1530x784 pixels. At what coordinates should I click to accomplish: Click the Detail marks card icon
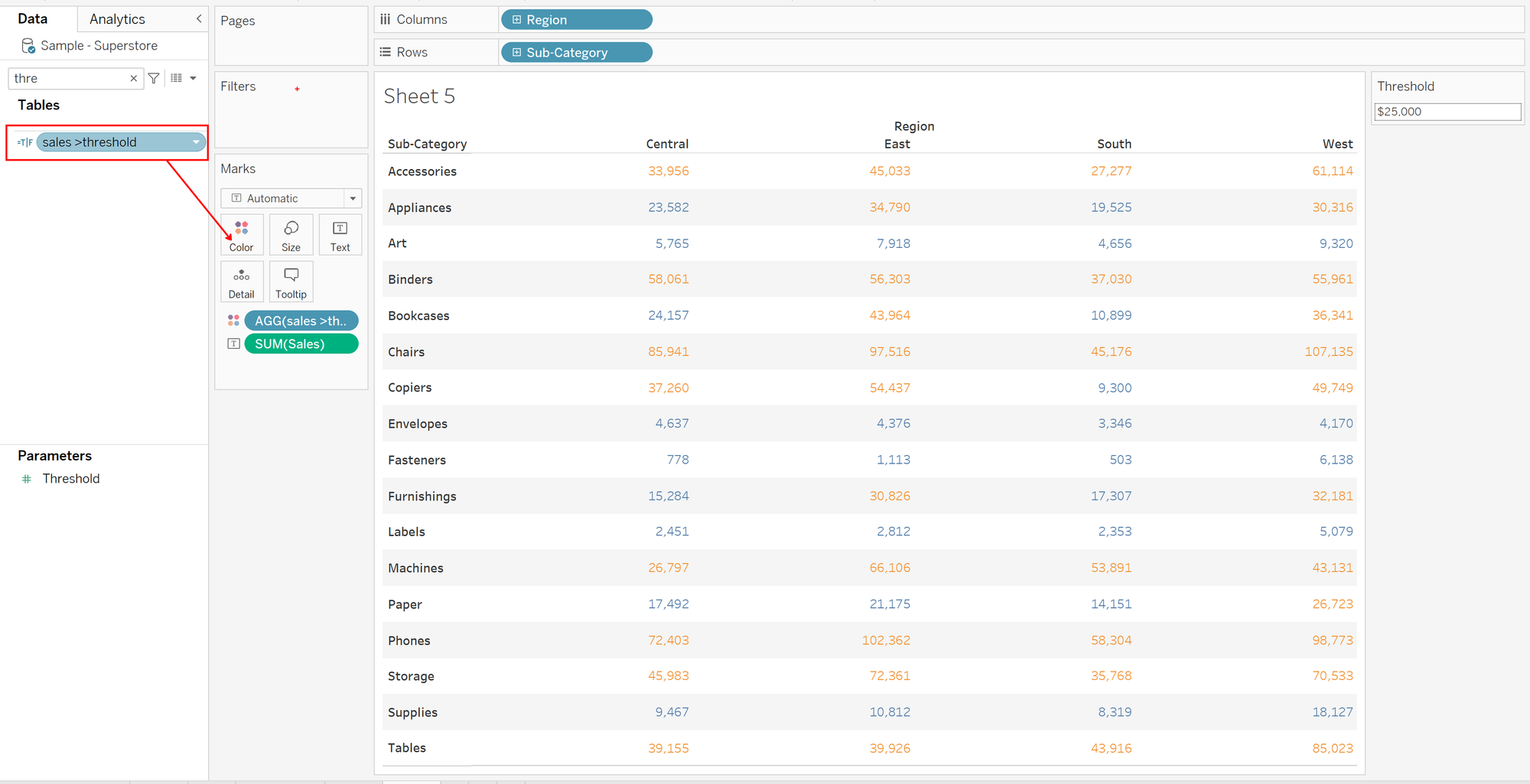point(242,281)
